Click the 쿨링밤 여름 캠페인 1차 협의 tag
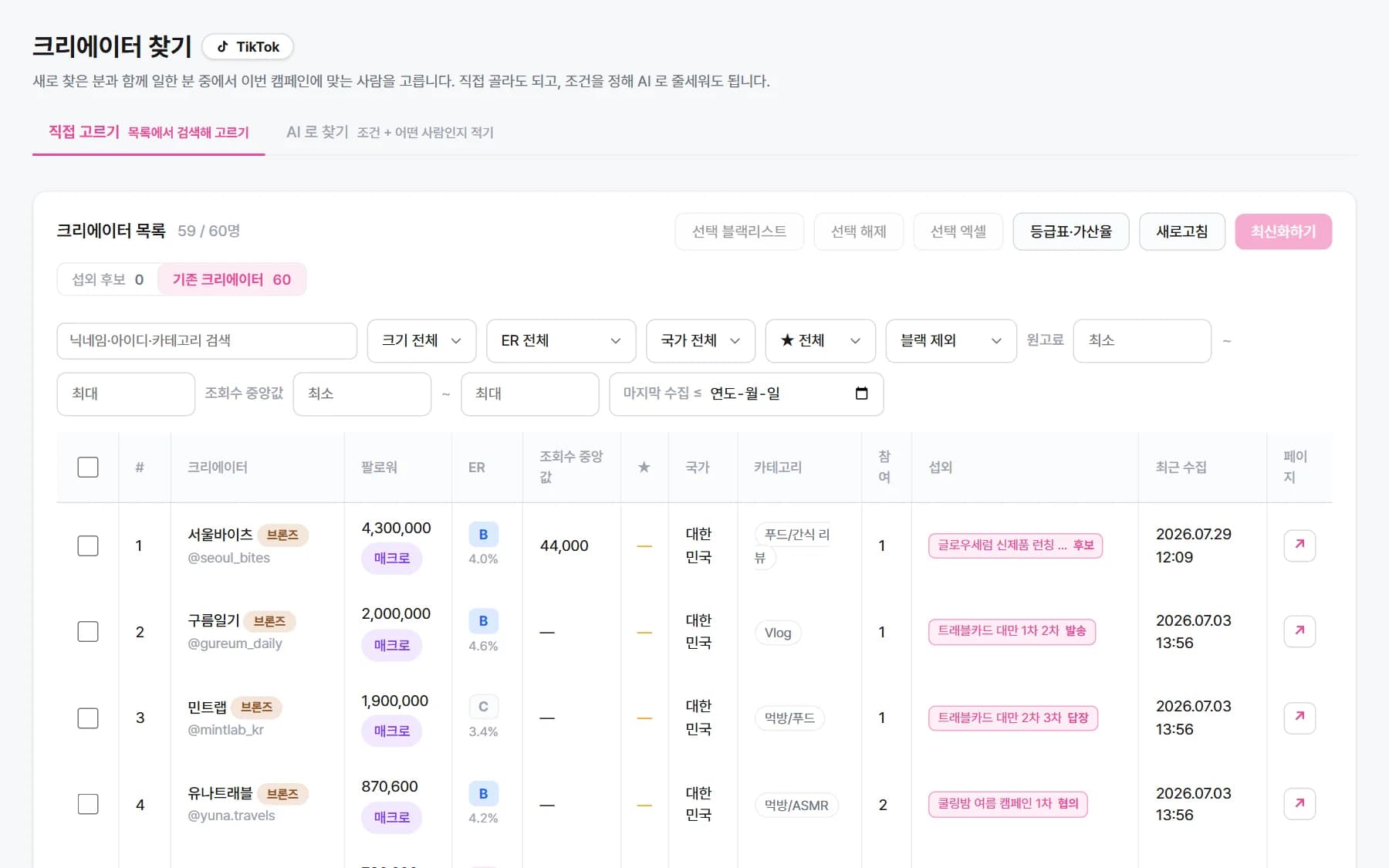 1008,804
